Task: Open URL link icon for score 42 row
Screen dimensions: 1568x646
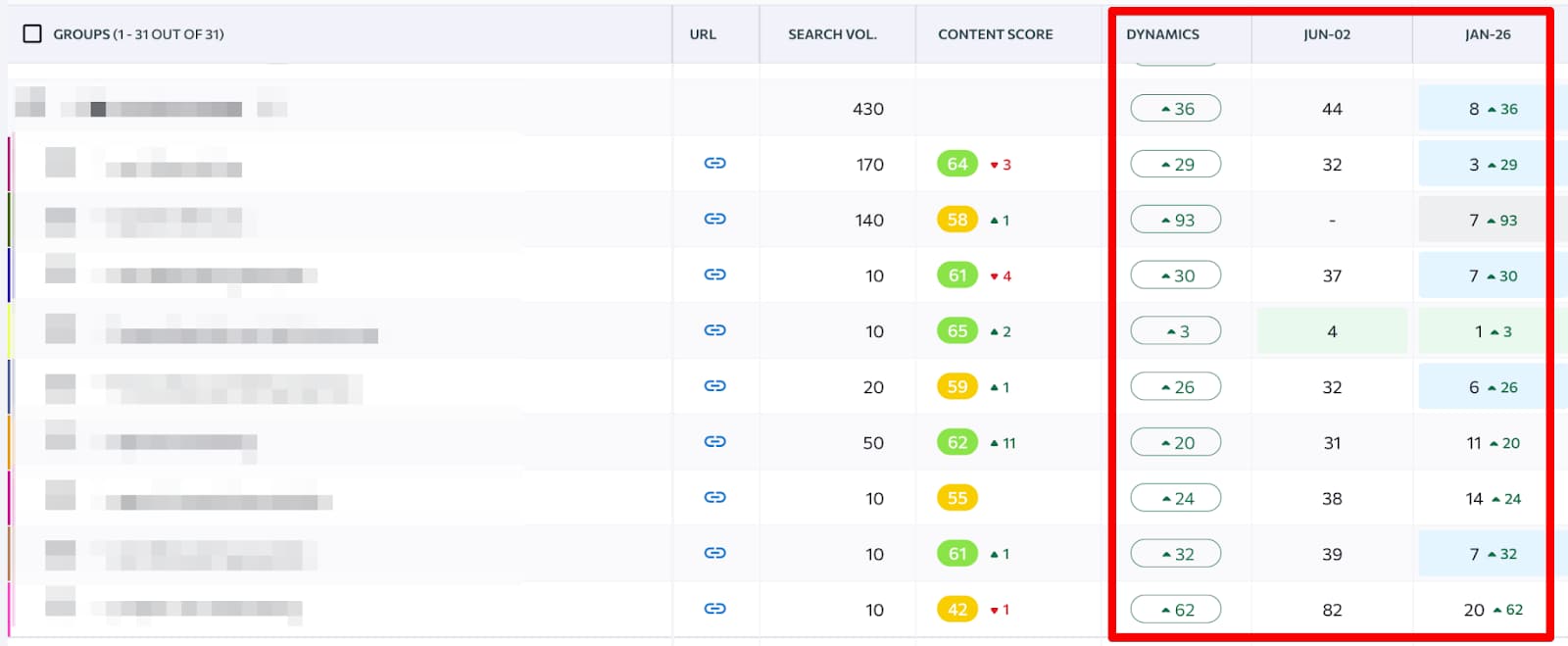Action: coord(714,609)
